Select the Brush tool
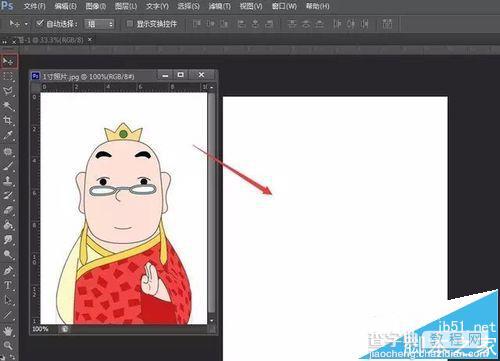The height and width of the screenshot is (361, 500). 8,166
